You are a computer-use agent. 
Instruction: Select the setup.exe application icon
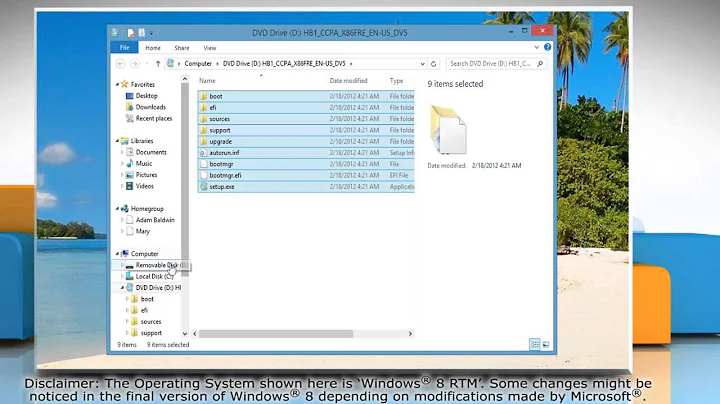[x=203, y=186]
